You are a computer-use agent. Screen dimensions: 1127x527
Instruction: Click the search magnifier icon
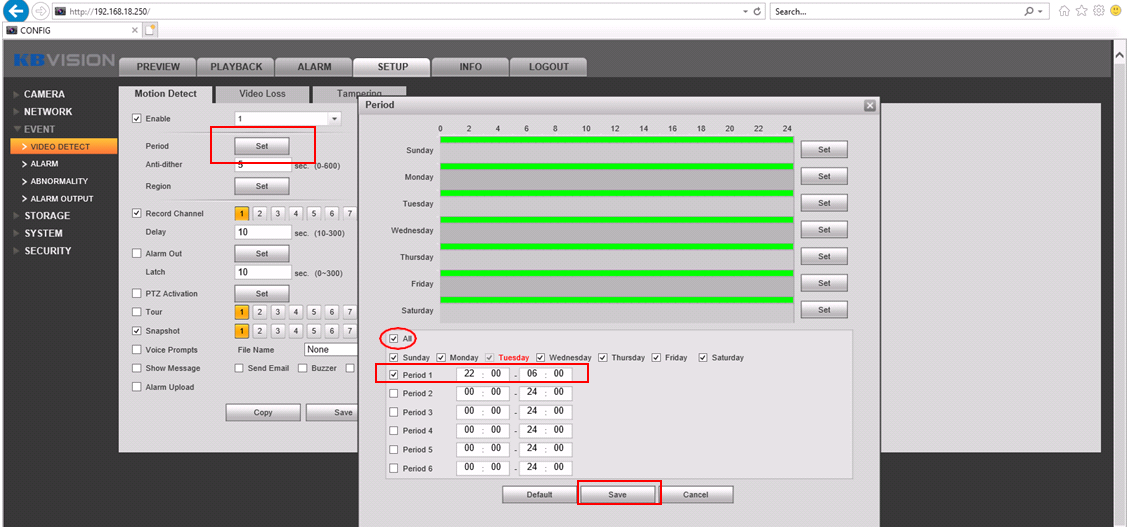[1029, 11]
